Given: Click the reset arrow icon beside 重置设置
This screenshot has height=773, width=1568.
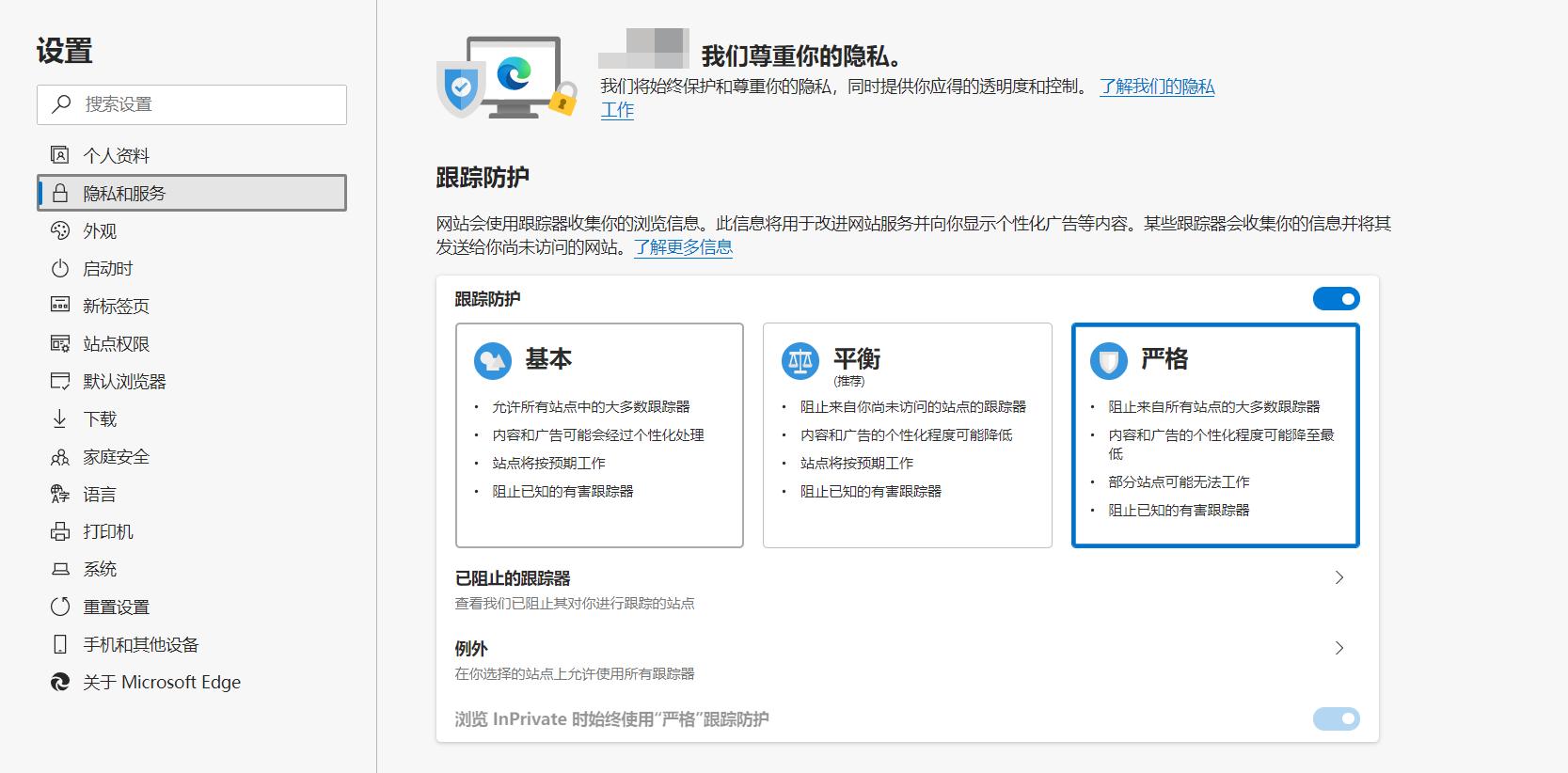Looking at the screenshot, I should tap(59, 607).
